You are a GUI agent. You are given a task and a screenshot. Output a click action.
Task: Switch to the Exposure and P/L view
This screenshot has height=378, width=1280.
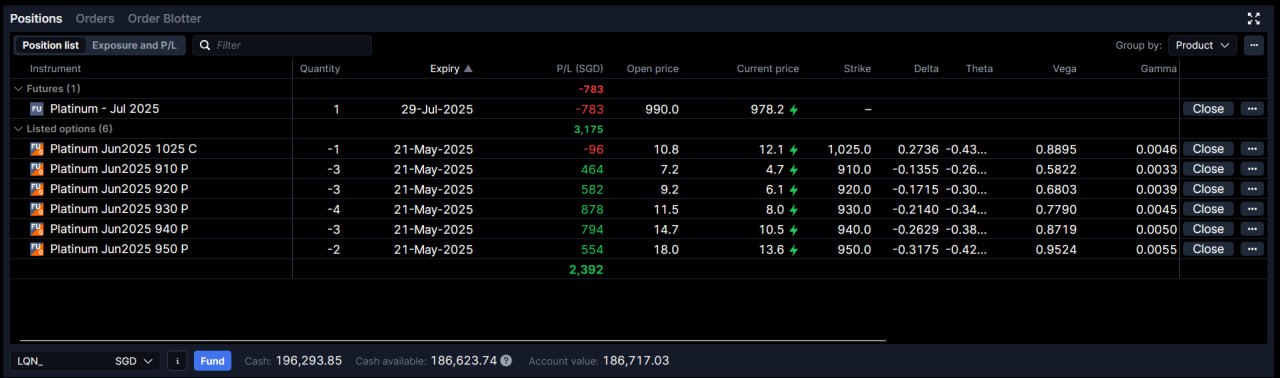pyautogui.click(x=134, y=45)
